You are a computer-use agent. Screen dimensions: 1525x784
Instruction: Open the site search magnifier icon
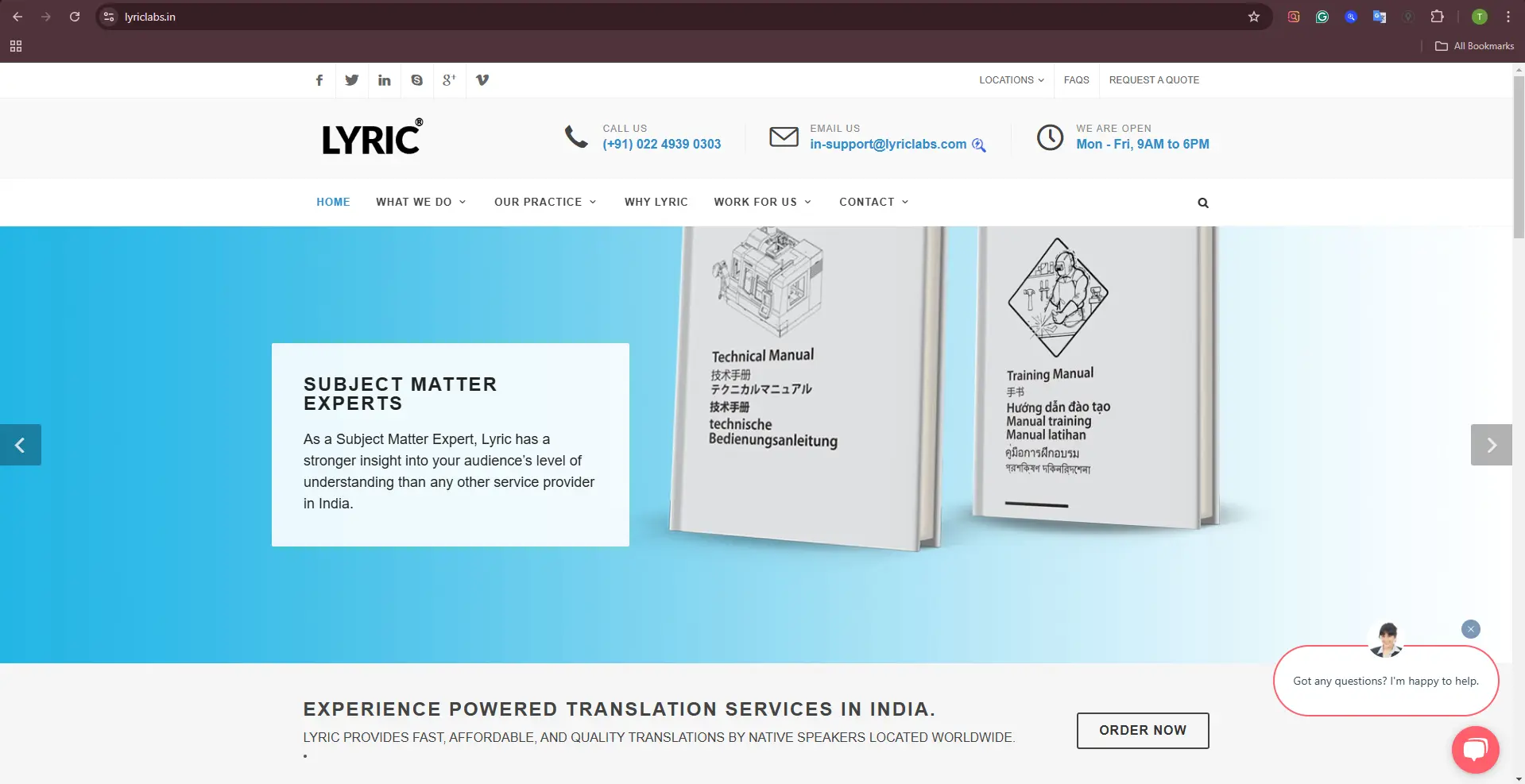(x=1203, y=203)
